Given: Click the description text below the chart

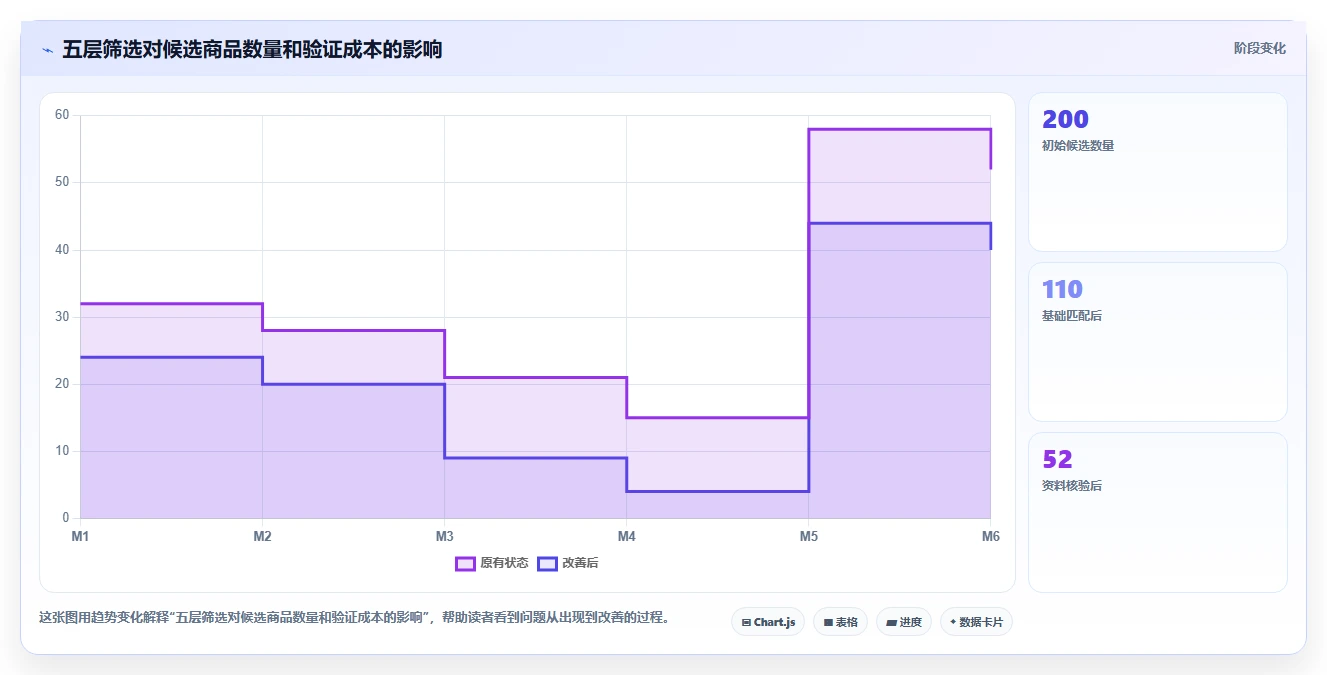Looking at the screenshot, I should coord(354,617).
